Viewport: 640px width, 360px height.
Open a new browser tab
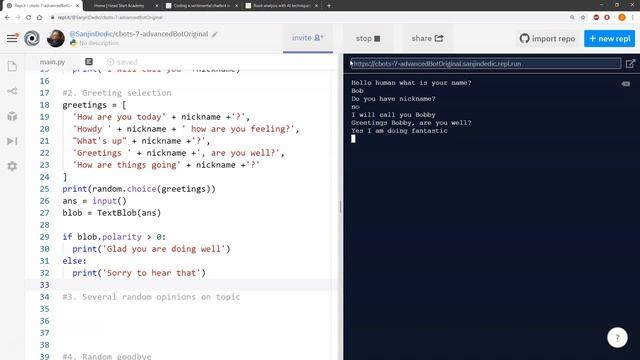point(329,6)
